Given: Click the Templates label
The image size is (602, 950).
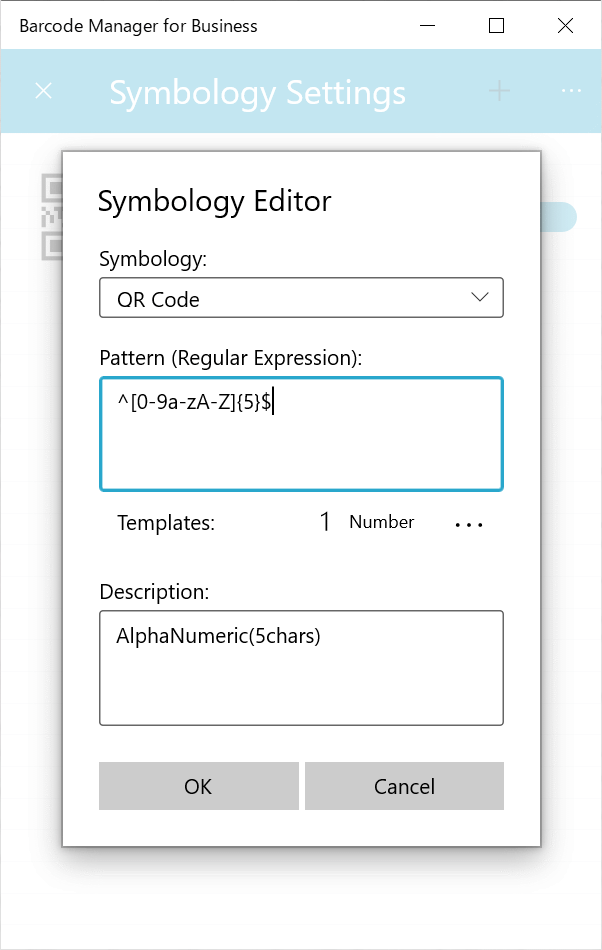Looking at the screenshot, I should (166, 523).
